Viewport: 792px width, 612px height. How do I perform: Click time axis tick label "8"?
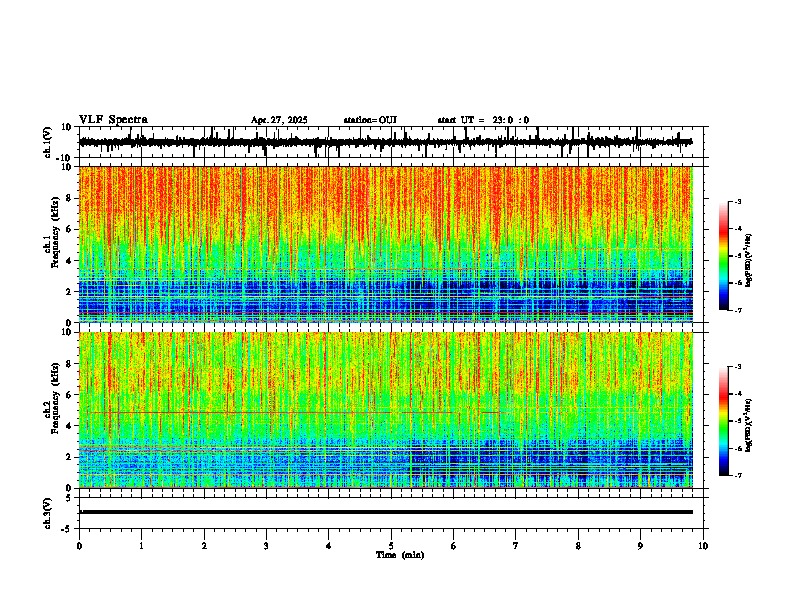click(578, 546)
